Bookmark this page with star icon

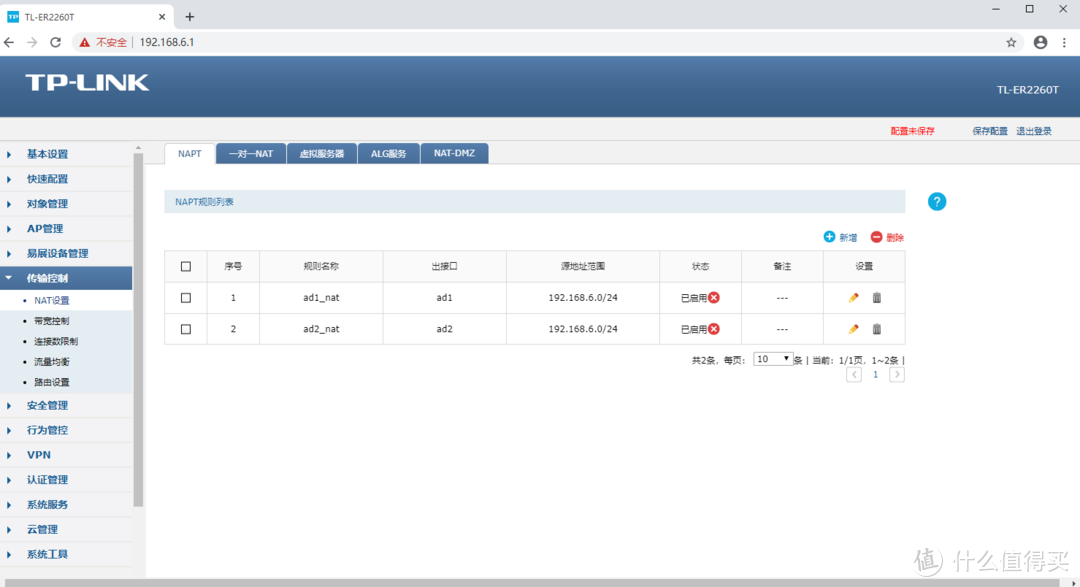[1011, 42]
